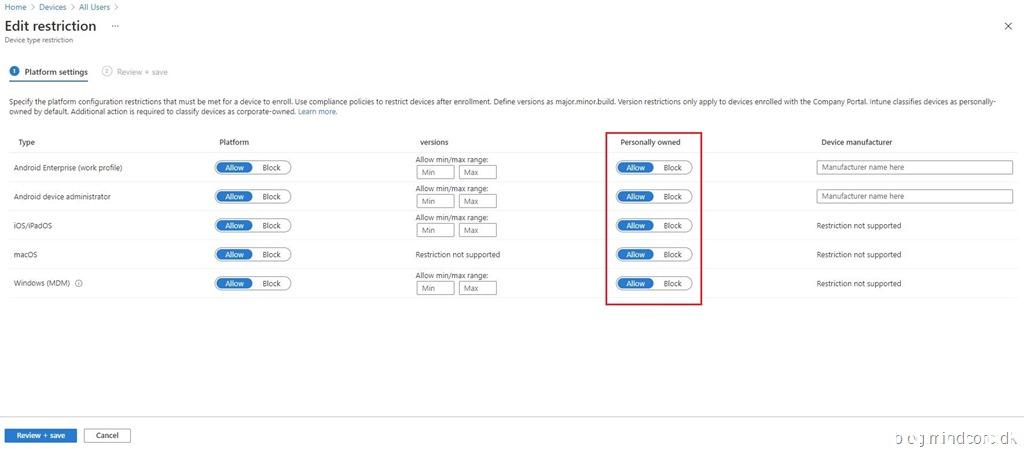Block macOS platform enrollment

coord(271,255)
